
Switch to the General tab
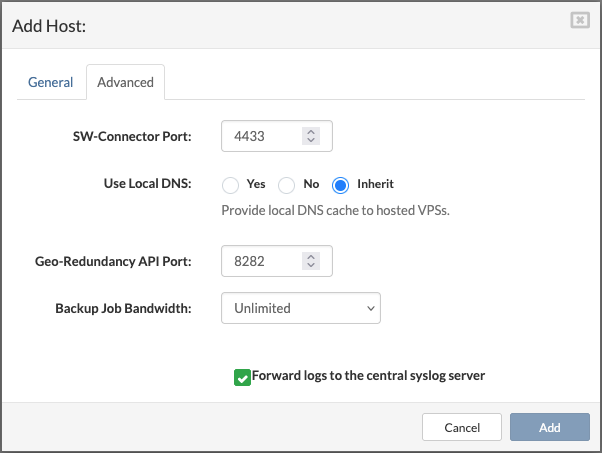pyautogui.click(x=50, y=82)
